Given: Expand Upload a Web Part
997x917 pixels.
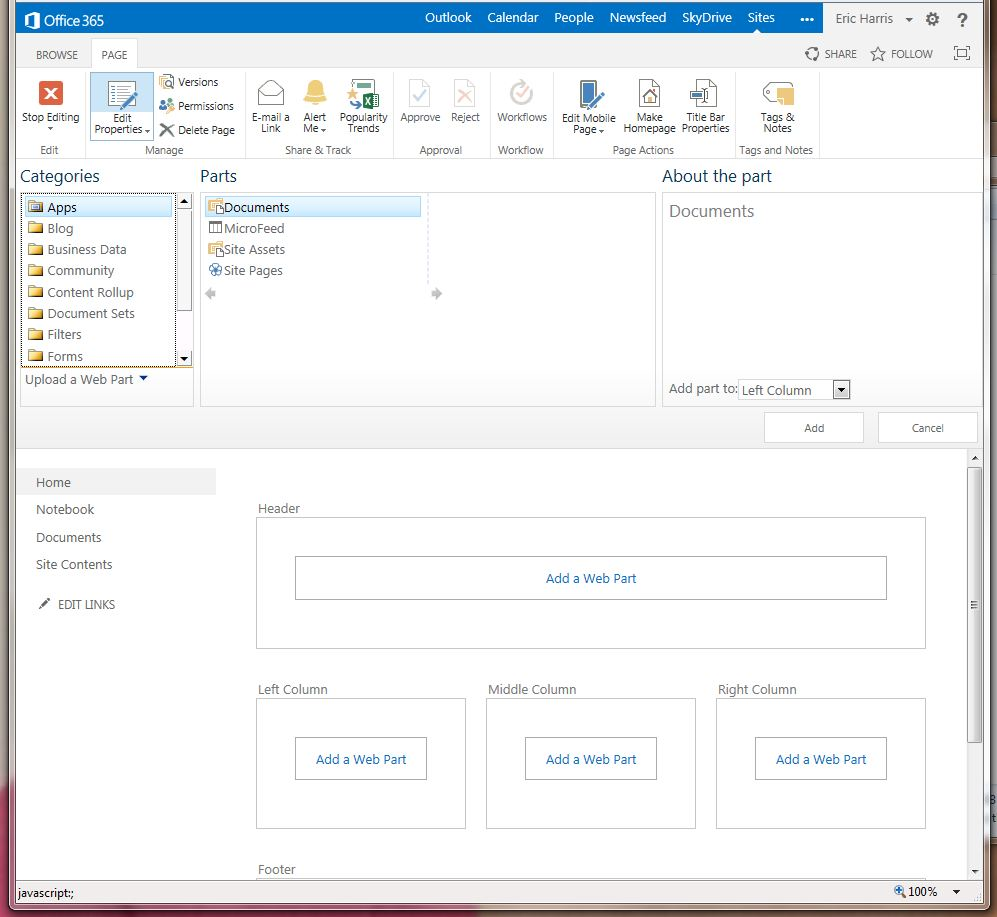Looking at the screenshot, I should (86, 379).
